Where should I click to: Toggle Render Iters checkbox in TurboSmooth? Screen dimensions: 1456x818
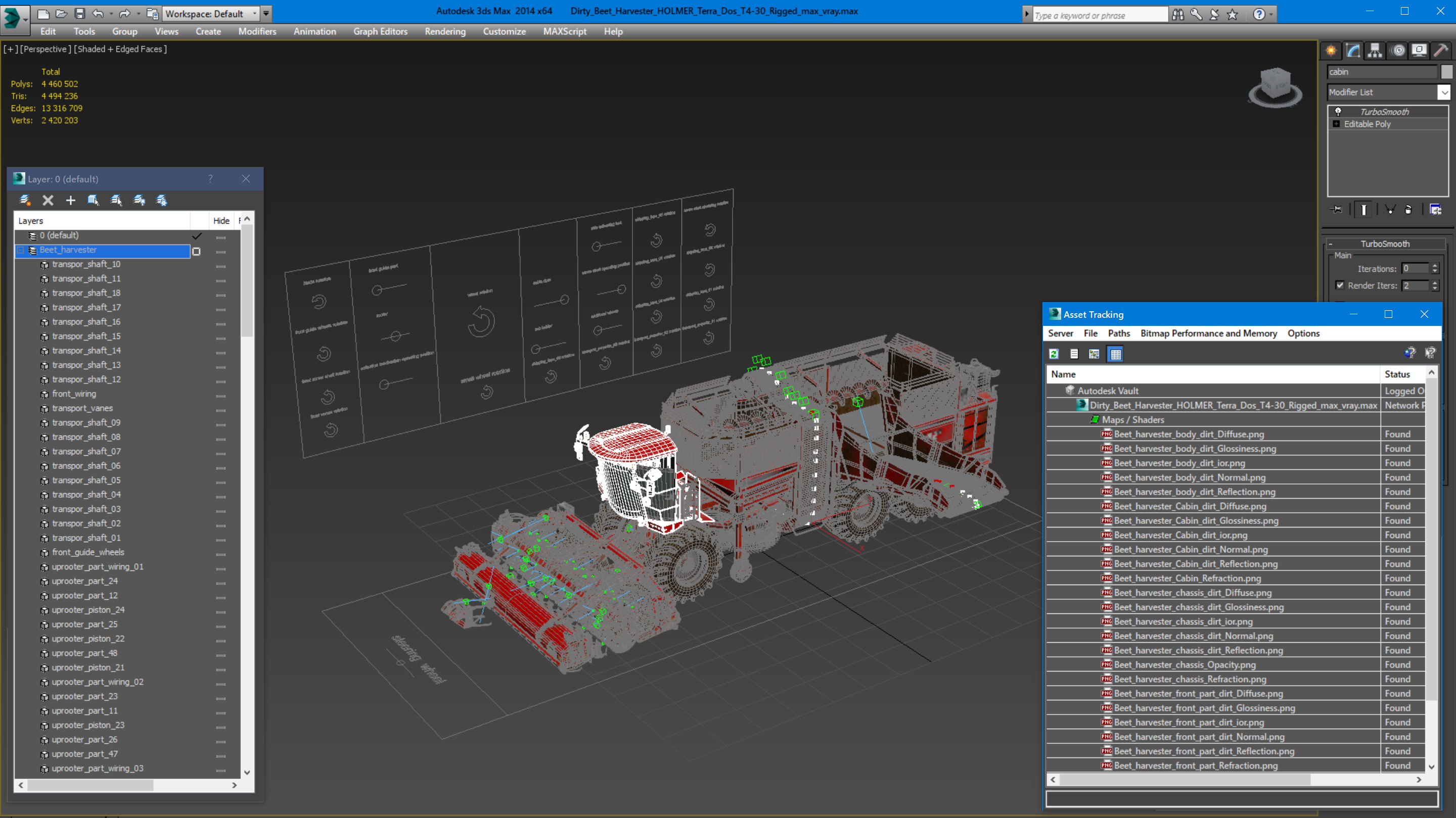1340,285
